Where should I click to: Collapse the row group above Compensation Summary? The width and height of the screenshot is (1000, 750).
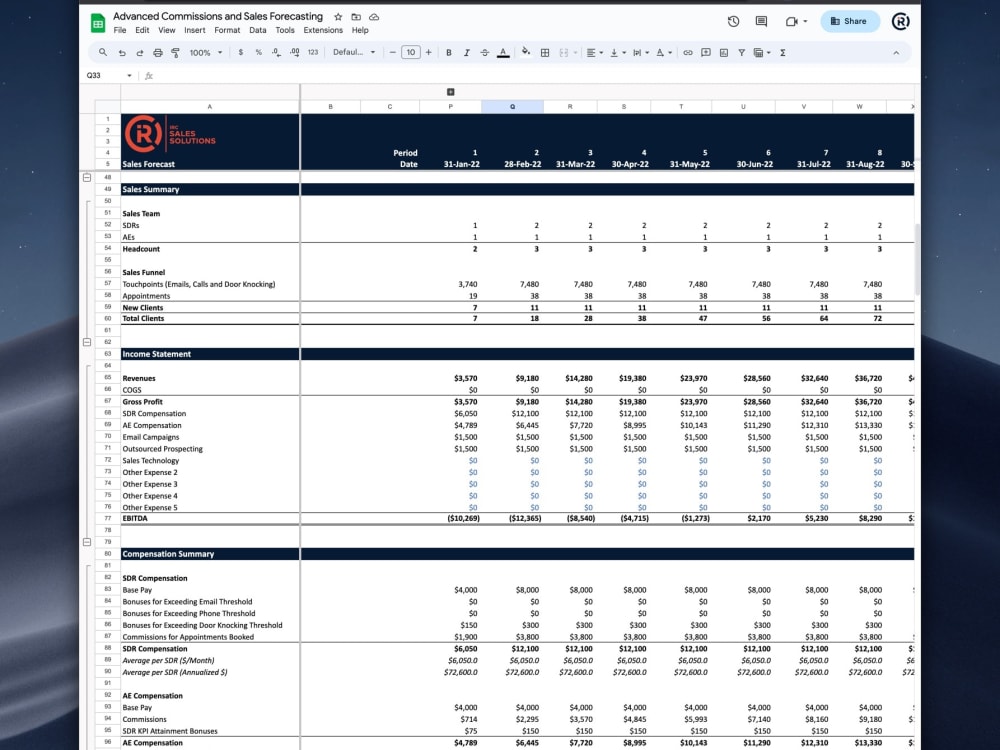click(87, 542)
